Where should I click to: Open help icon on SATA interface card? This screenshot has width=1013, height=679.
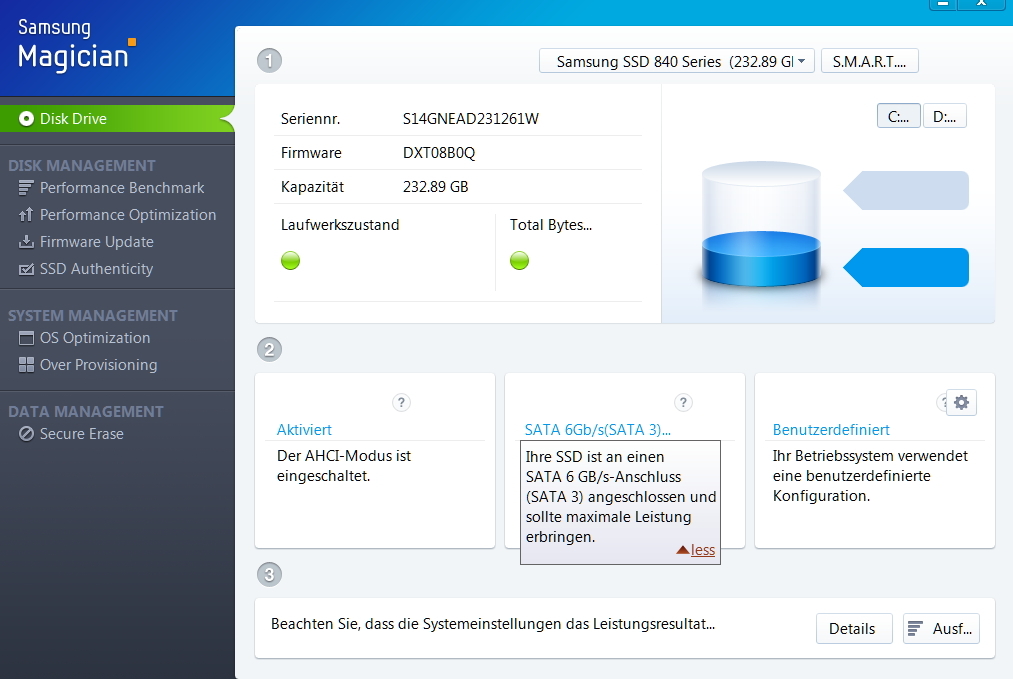[683, 402]
